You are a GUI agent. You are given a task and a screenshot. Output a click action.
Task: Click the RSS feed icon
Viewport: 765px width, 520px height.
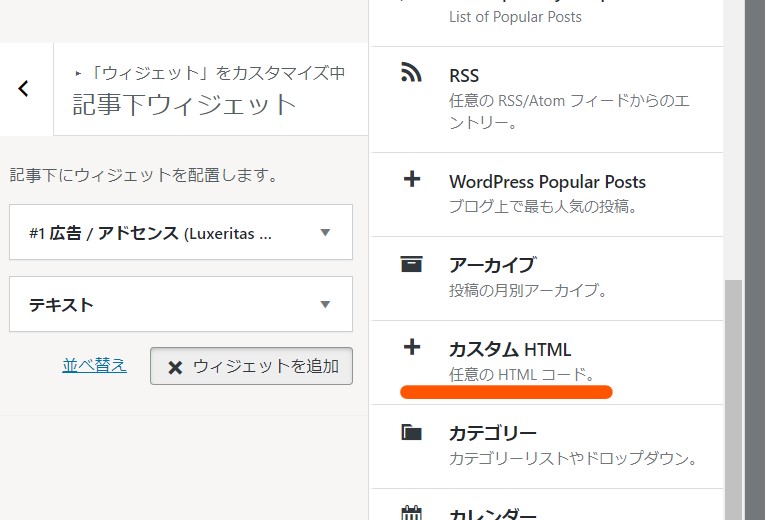411,72
